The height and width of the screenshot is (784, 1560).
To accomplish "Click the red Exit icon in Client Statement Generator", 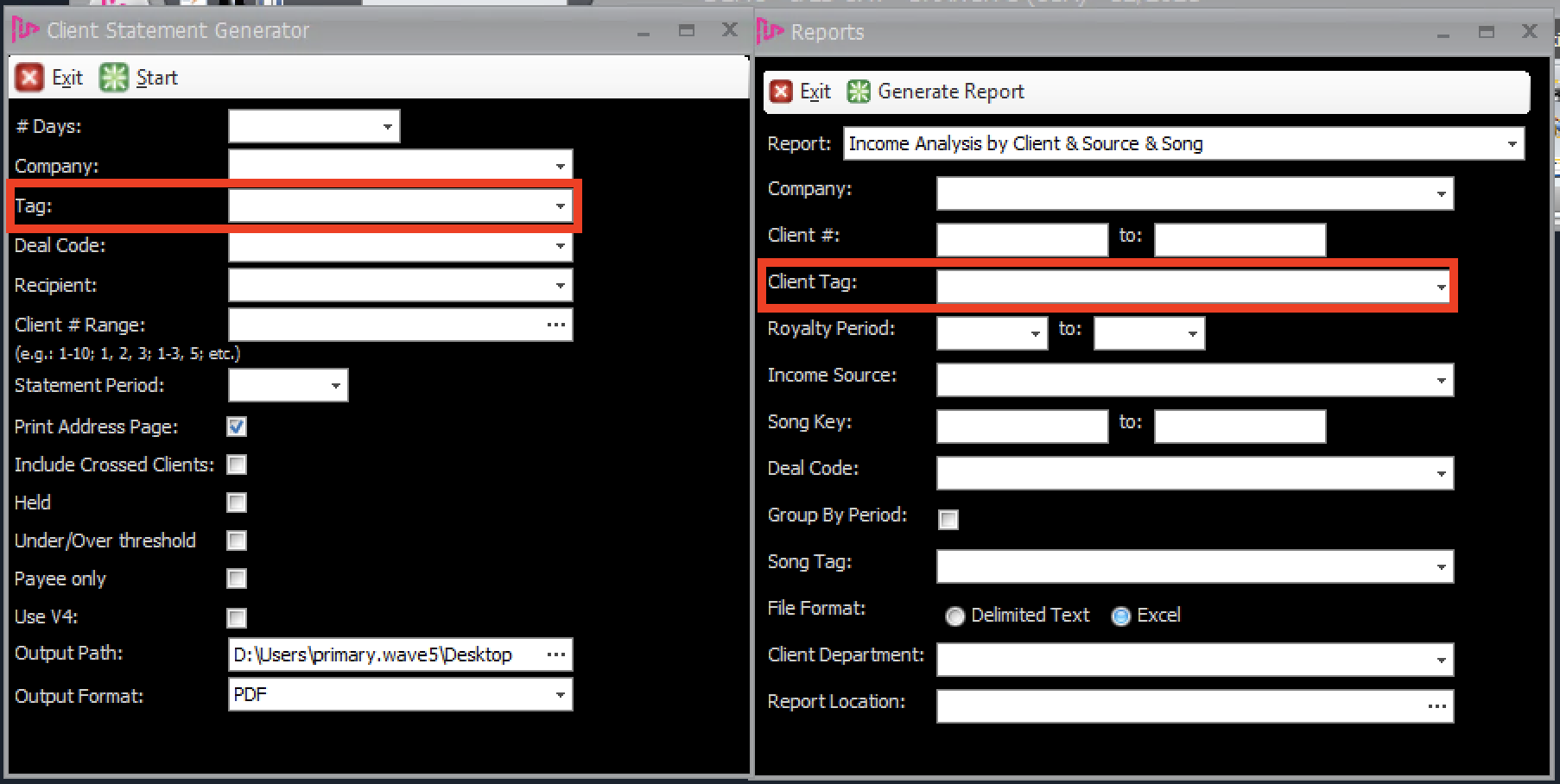I will coord(29,78).
